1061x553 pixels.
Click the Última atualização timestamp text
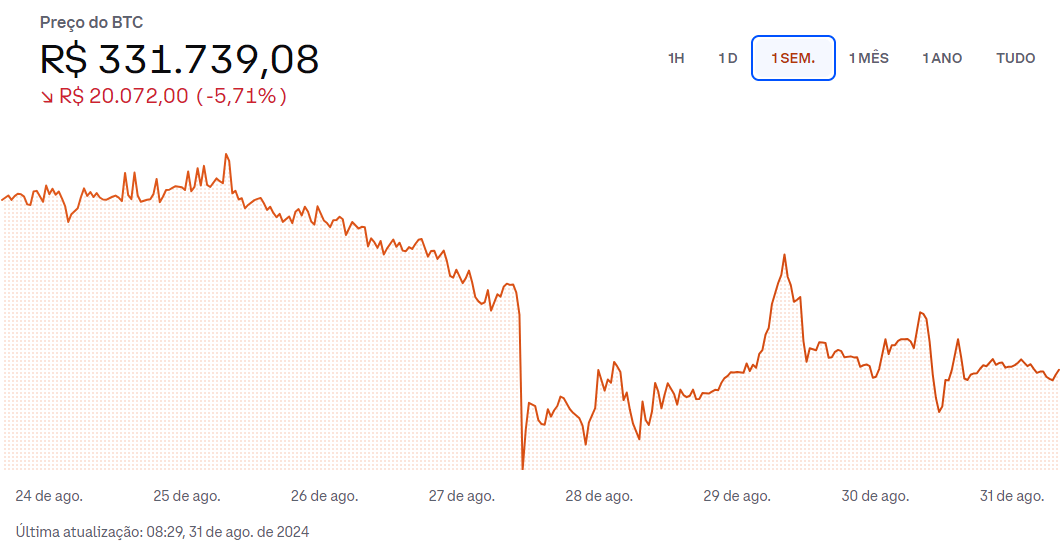pyautogui.click(x=162, y=532)
